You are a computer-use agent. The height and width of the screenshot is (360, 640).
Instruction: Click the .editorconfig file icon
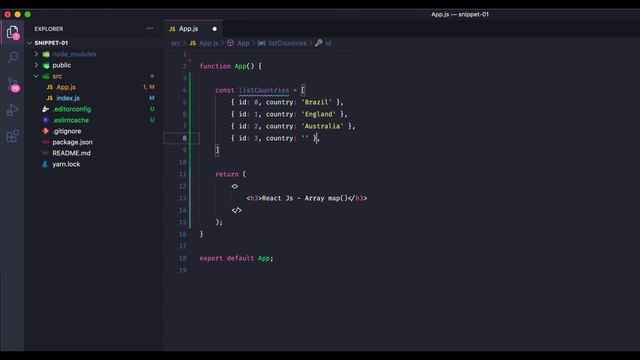click(45, 109)
